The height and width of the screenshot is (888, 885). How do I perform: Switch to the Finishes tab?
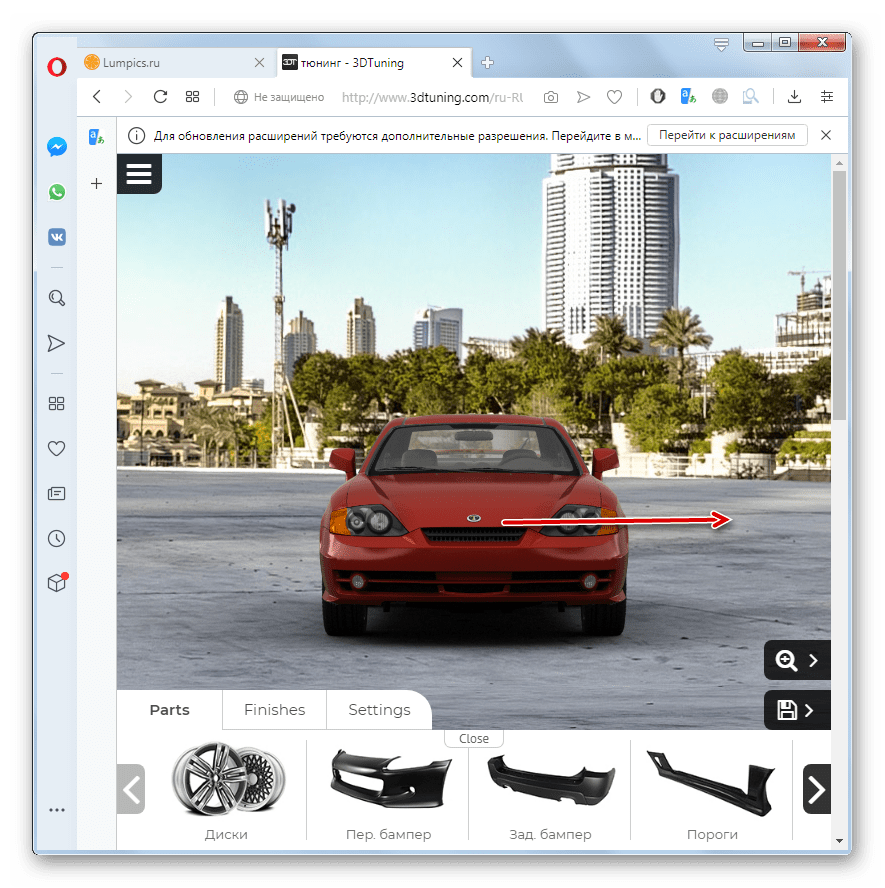click(275, 710)
